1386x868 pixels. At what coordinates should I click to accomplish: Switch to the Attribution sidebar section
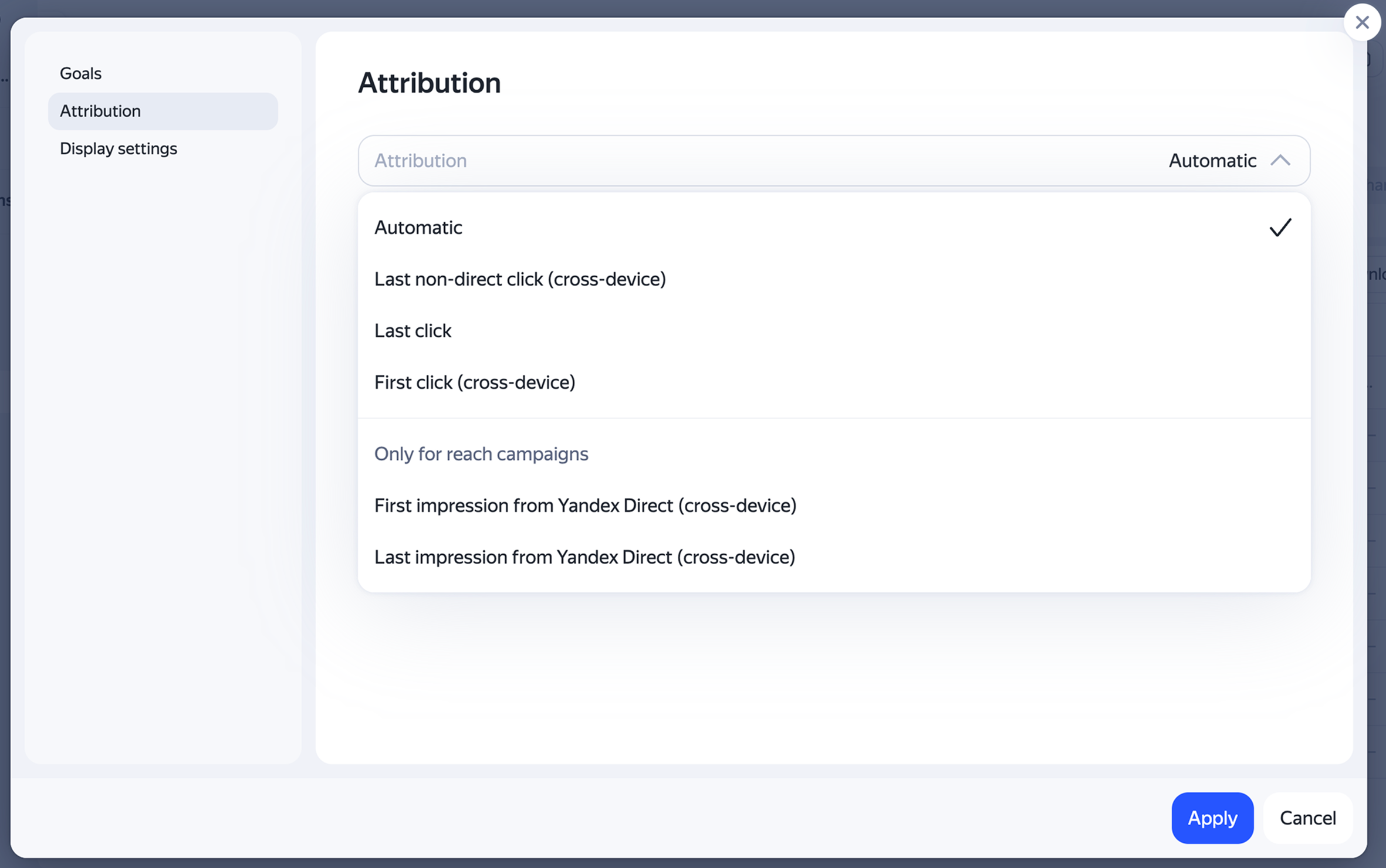click(163, 111)
